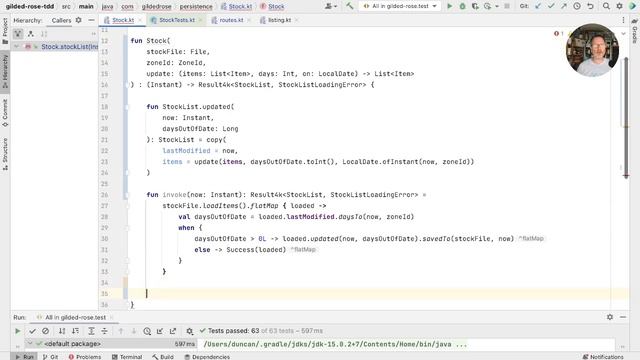640x360 pixels.
Task: Run the 'All in gilded-rose.test' configuration
Action: [x=449, y=6]
